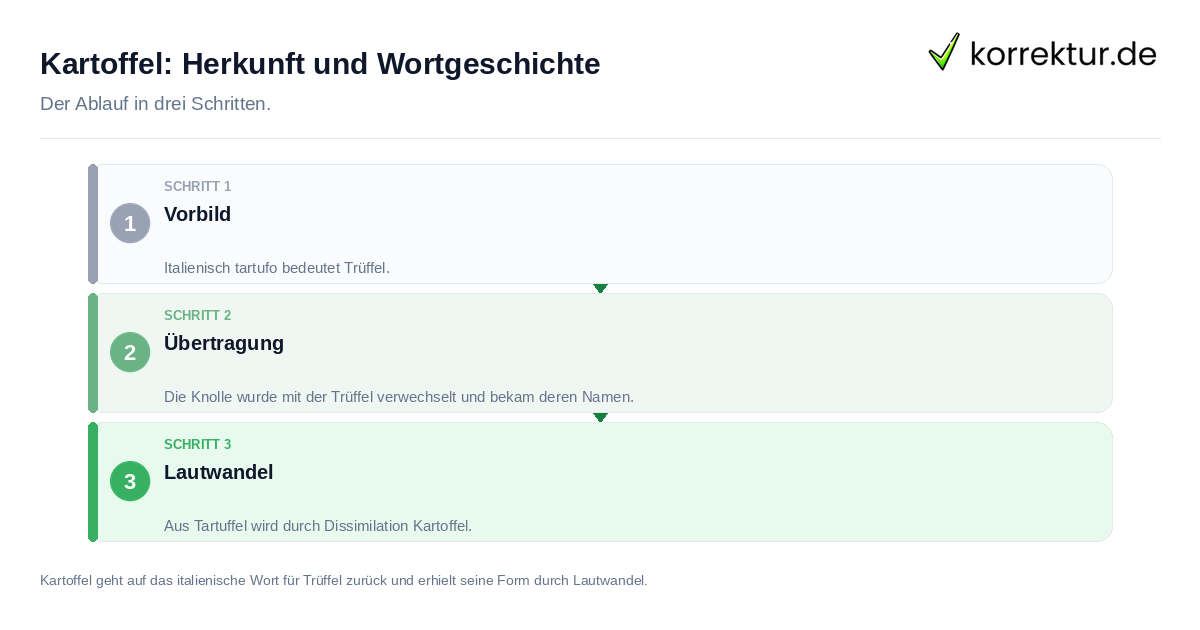
Task: Click text Italienisch tartufo bedeutet Trüffel
Action: point(276,268)
